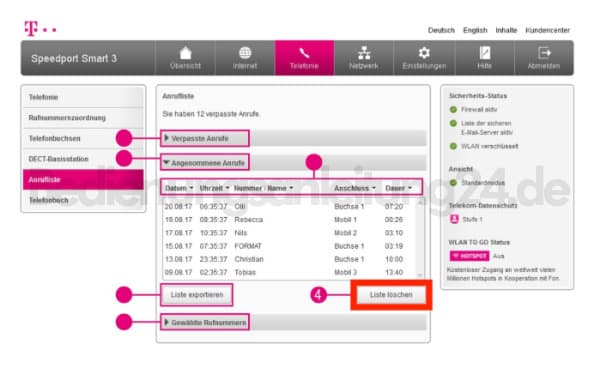Sort the list by Dauer column

tap(398, 188)
